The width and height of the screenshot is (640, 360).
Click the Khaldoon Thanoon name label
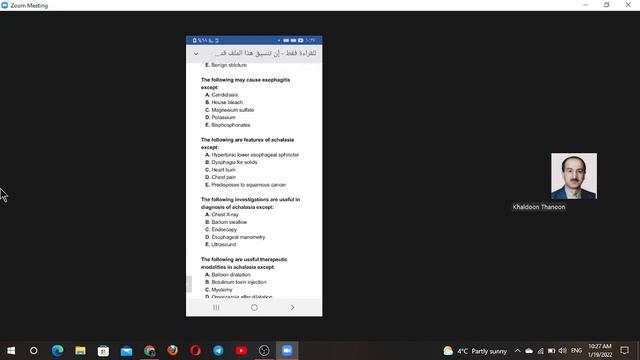click(539, 207)
